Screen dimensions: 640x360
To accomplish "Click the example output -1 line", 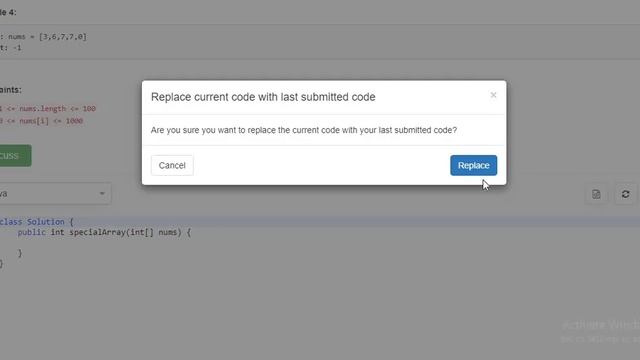I will [x=11, y=48].
